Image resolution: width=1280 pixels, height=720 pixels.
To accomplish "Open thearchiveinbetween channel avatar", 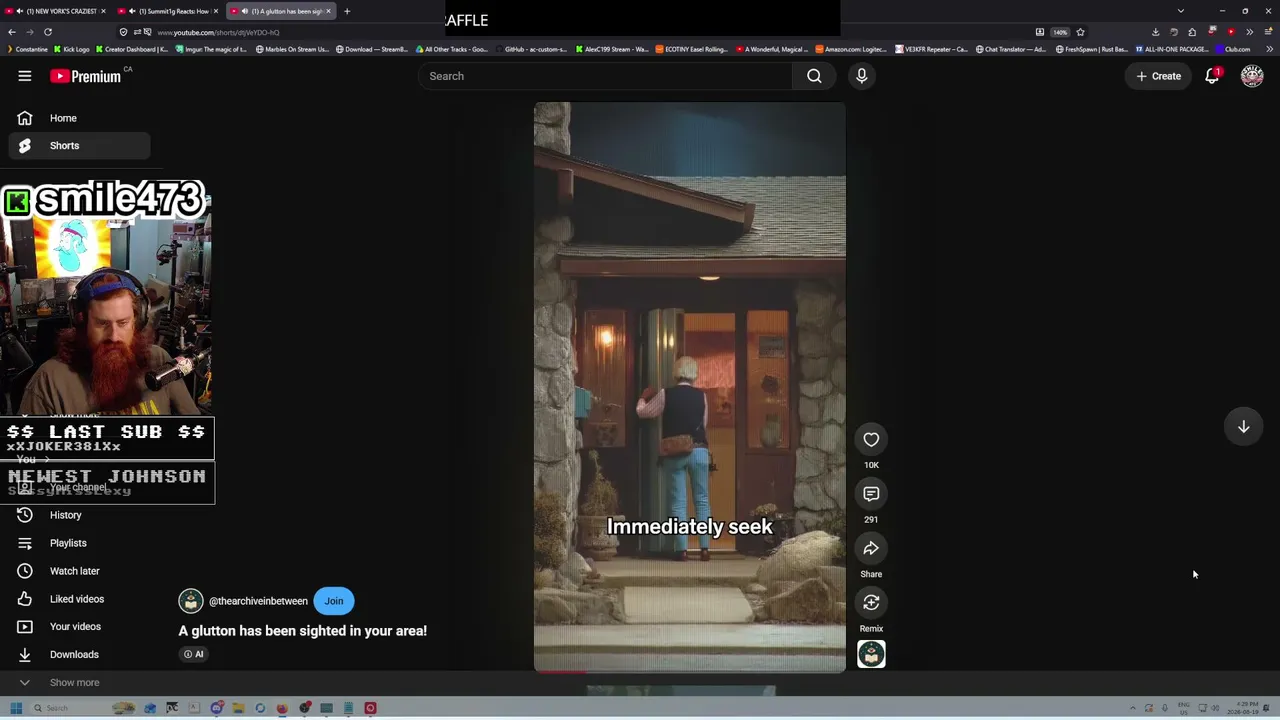I will (190, 601).
